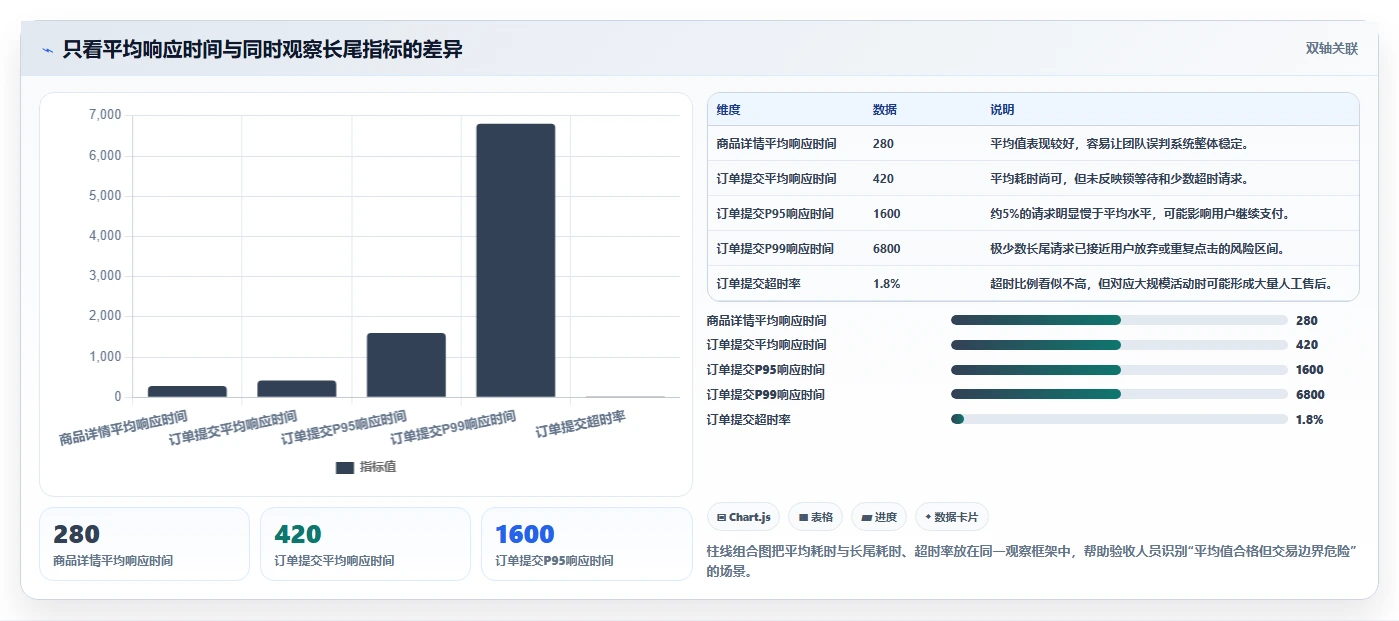Click the 商品详情平均响应时间 table row cell
The height and width of the screenshot is (621, 1399).
click(x=777, y=144)
